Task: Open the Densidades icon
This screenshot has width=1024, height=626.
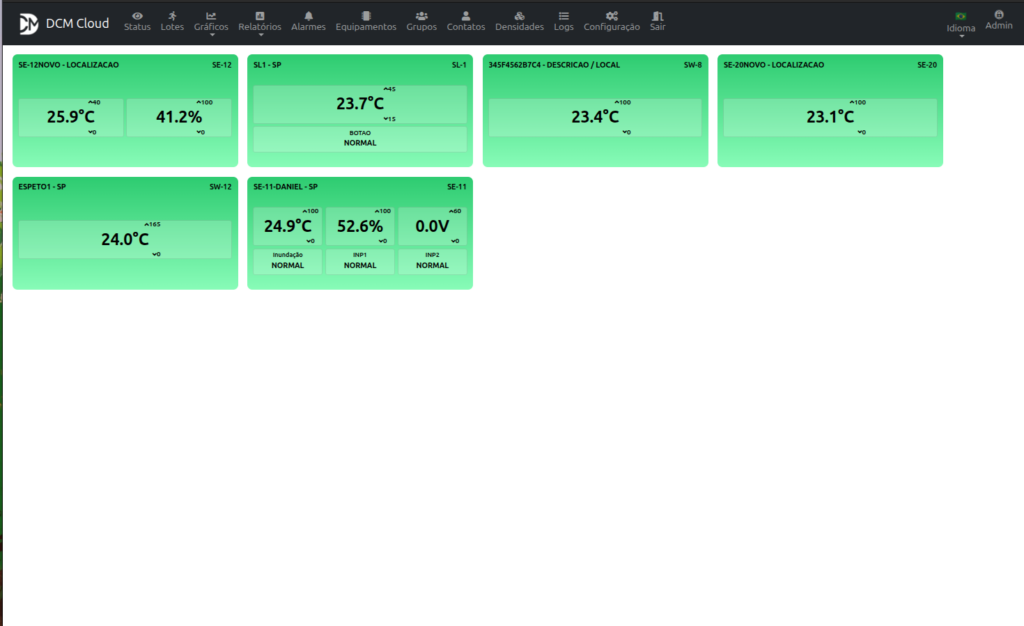Action: tap(519, 16)
